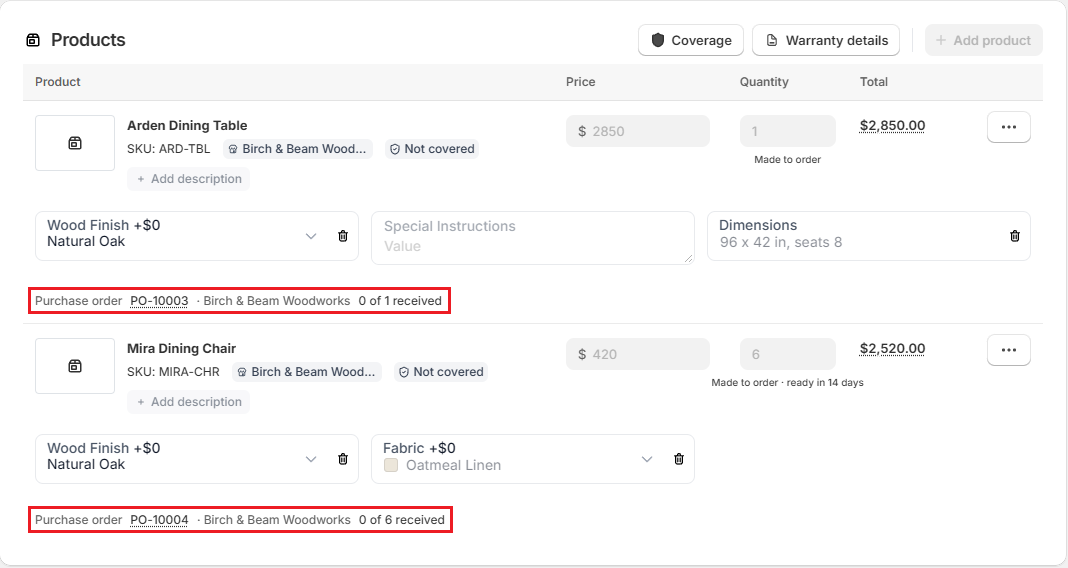Expand the Wood Finish dropdown for Arden Dining Table
This screenshot has width=1068, height=568.
(311, 236)
